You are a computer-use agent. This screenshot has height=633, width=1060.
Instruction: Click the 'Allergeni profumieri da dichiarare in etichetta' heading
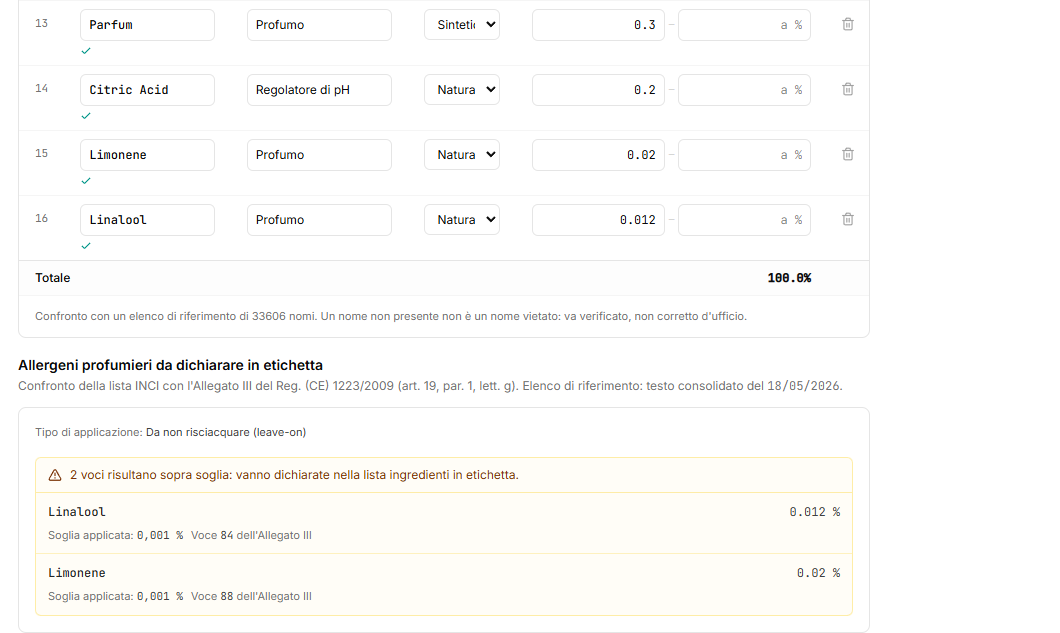[170, 365]
